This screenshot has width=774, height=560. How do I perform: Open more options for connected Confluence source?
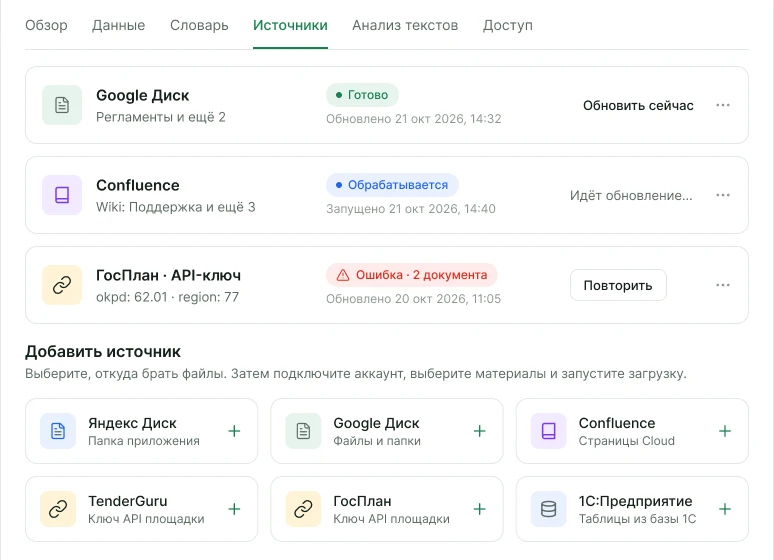click(x=723, y=195)
